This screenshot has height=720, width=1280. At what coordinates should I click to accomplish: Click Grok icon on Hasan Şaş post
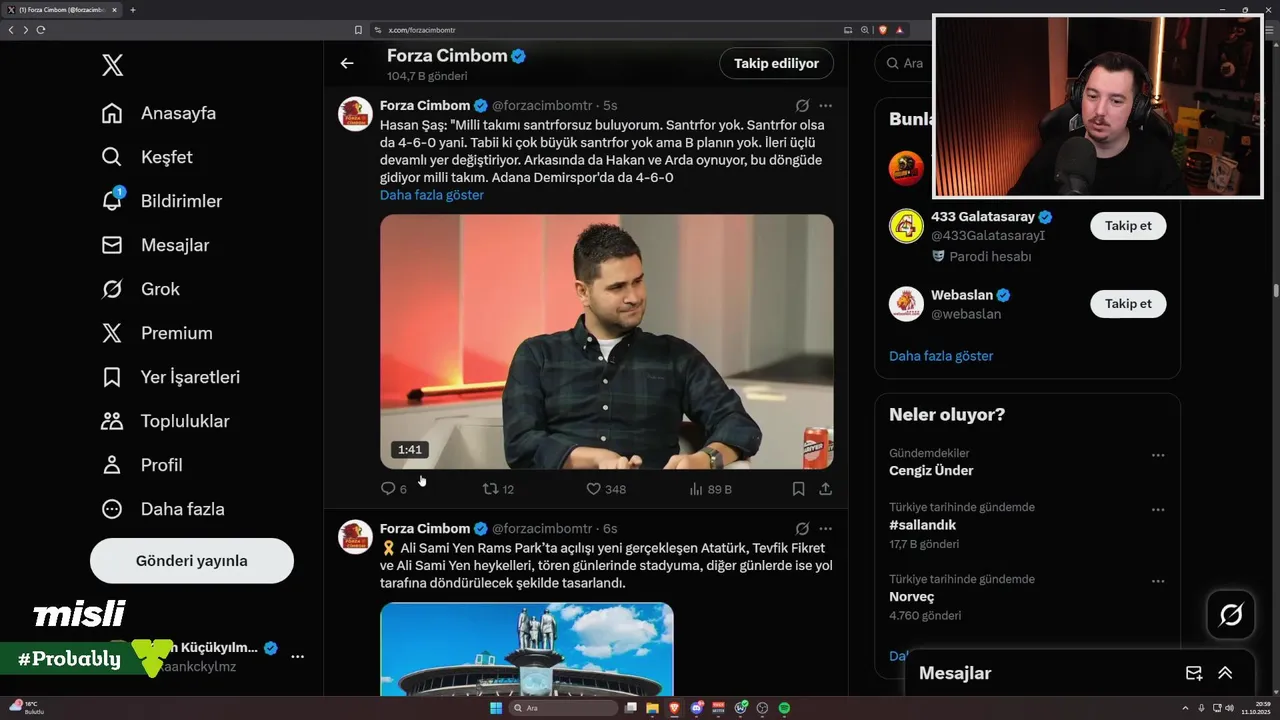pyautogui.click(x=802, y=105)
